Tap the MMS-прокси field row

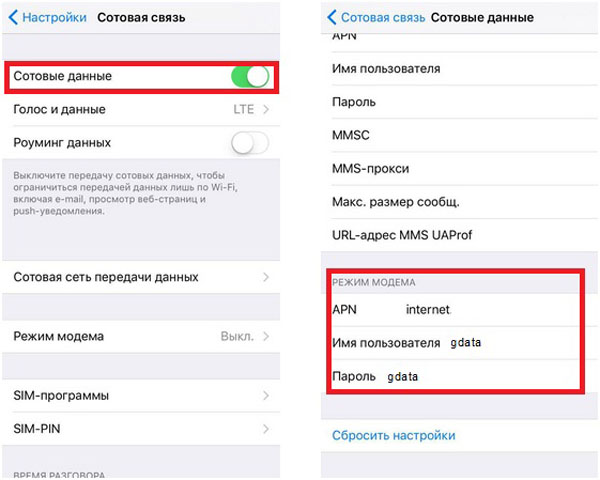point(459,168)
